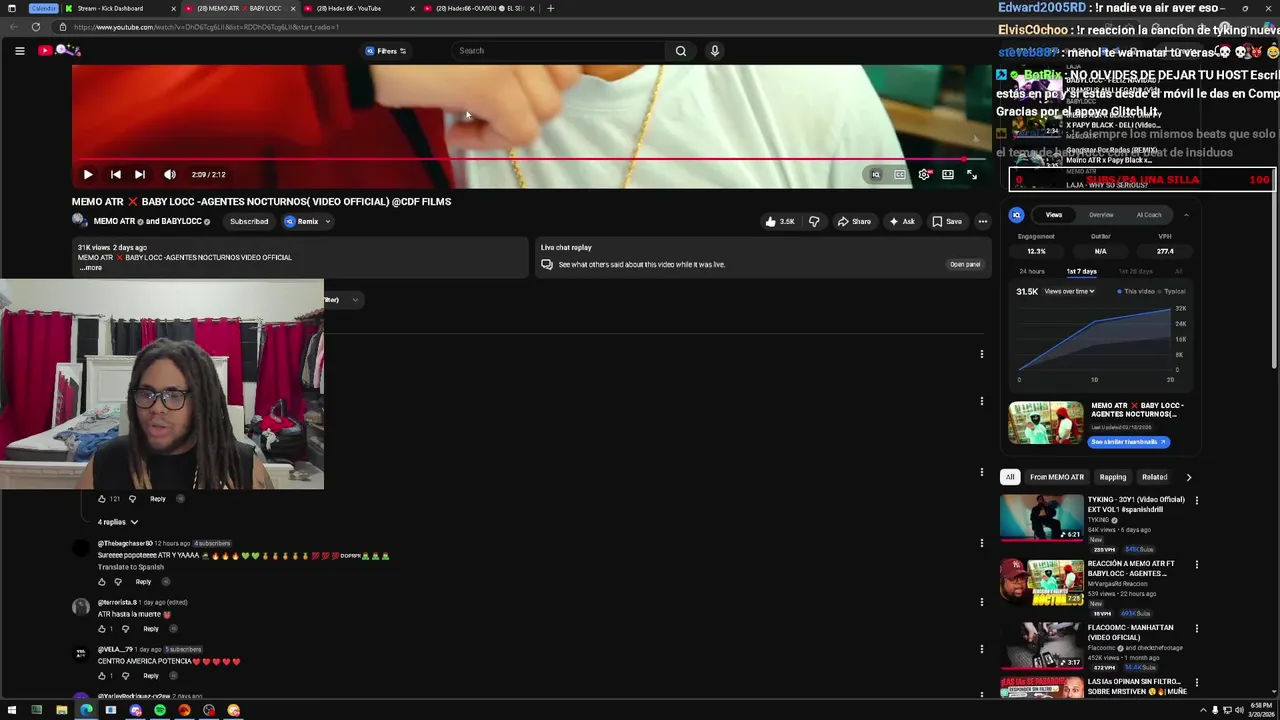Open player settings gear
The image size is (1280, 720).
pos(924,174)
